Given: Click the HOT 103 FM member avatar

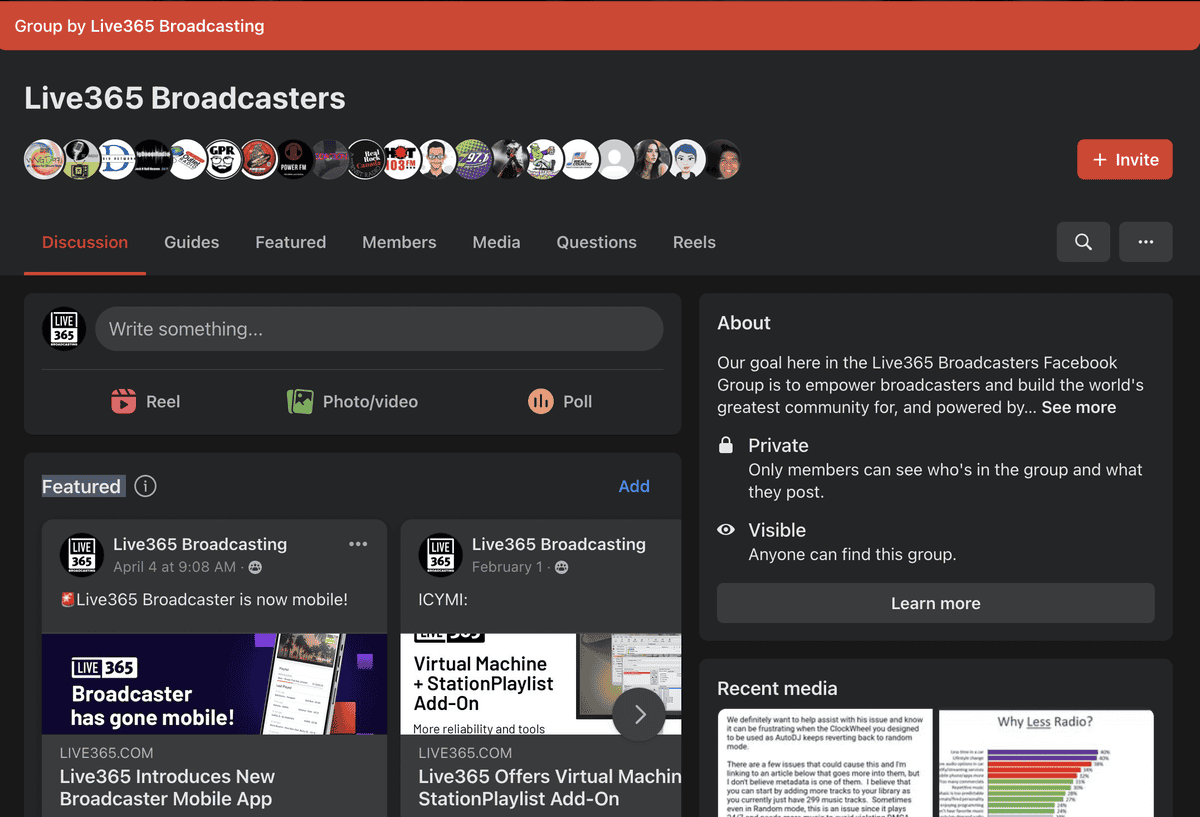Looking at the screenshot, I should [x=401, y=160].
